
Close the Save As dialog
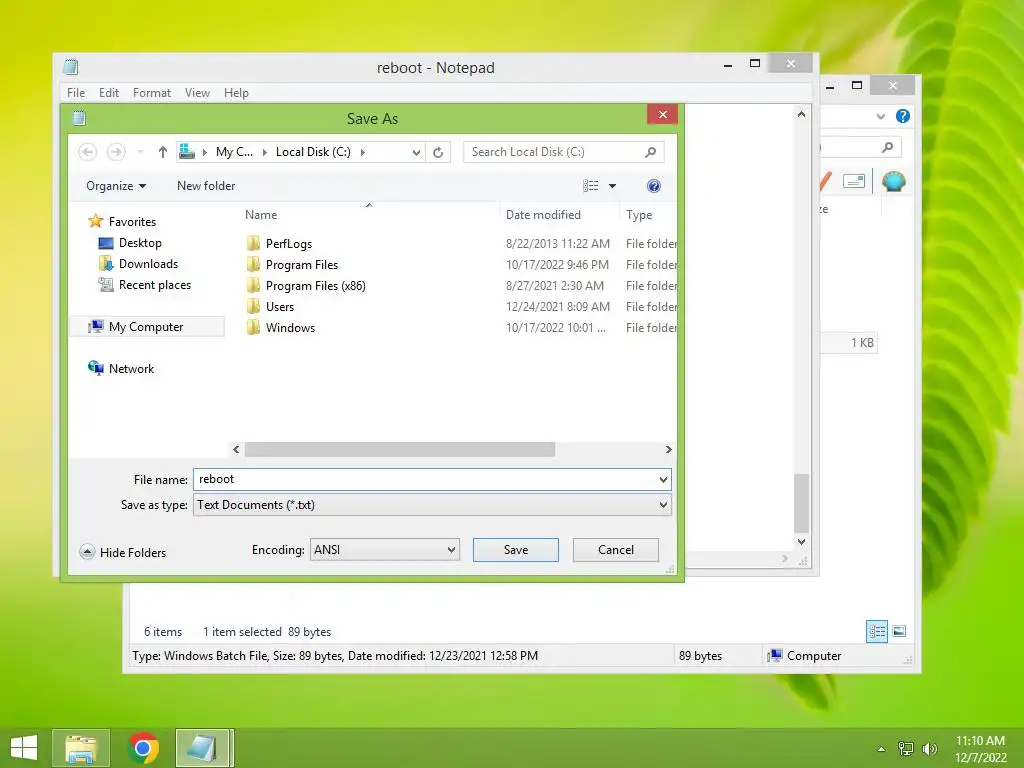tap(662, 115)
